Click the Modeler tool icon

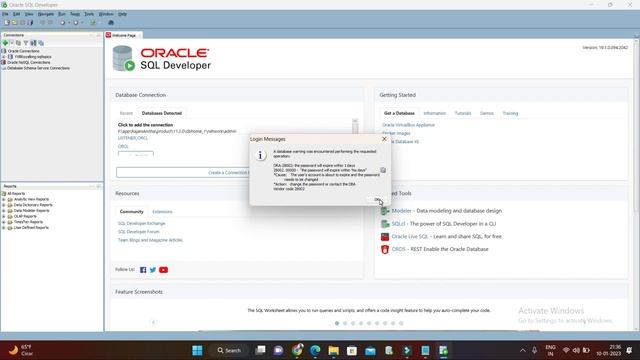[385, 211]
